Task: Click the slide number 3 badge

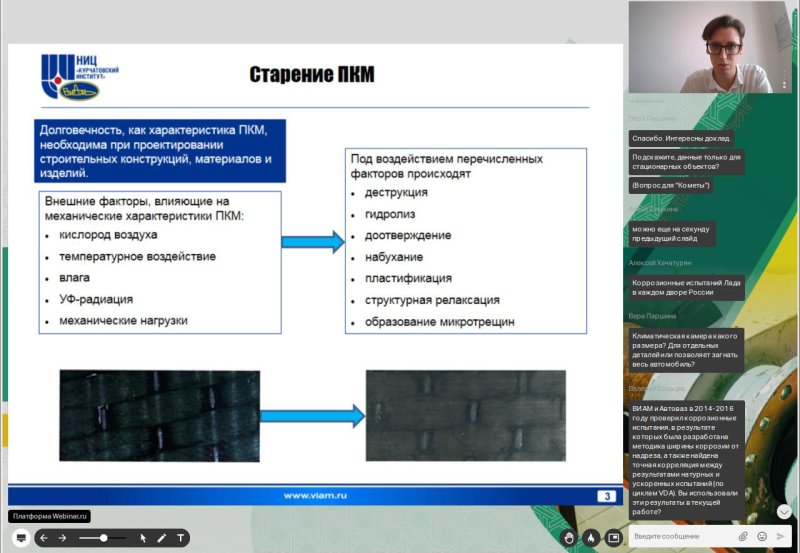Action: [607, 496]
